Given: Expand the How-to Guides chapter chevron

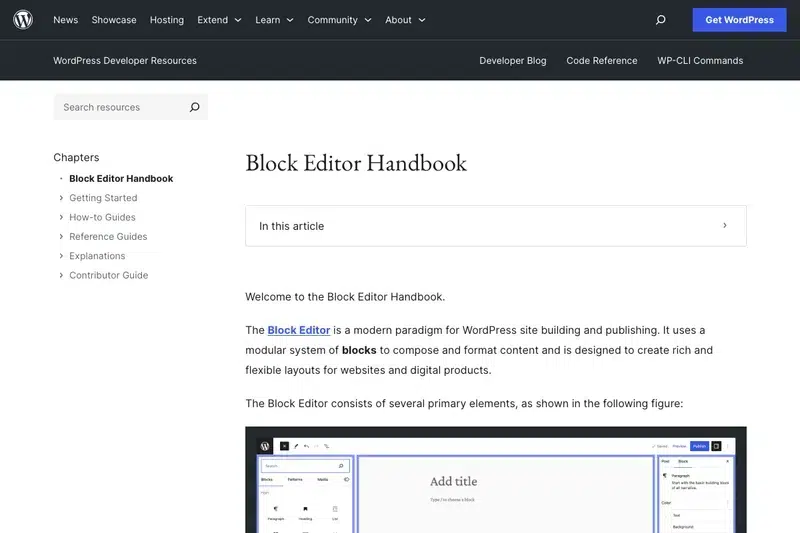Looking at the screenshot, I should [61, 217].
